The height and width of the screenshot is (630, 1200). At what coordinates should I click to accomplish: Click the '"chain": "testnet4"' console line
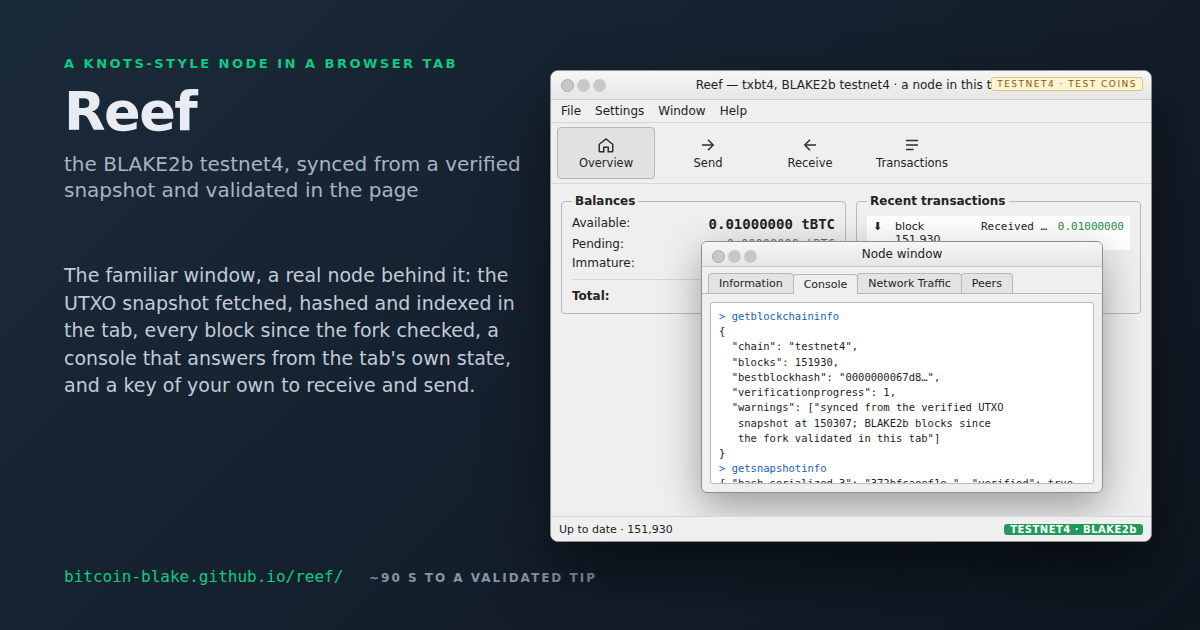pos(795,346)
